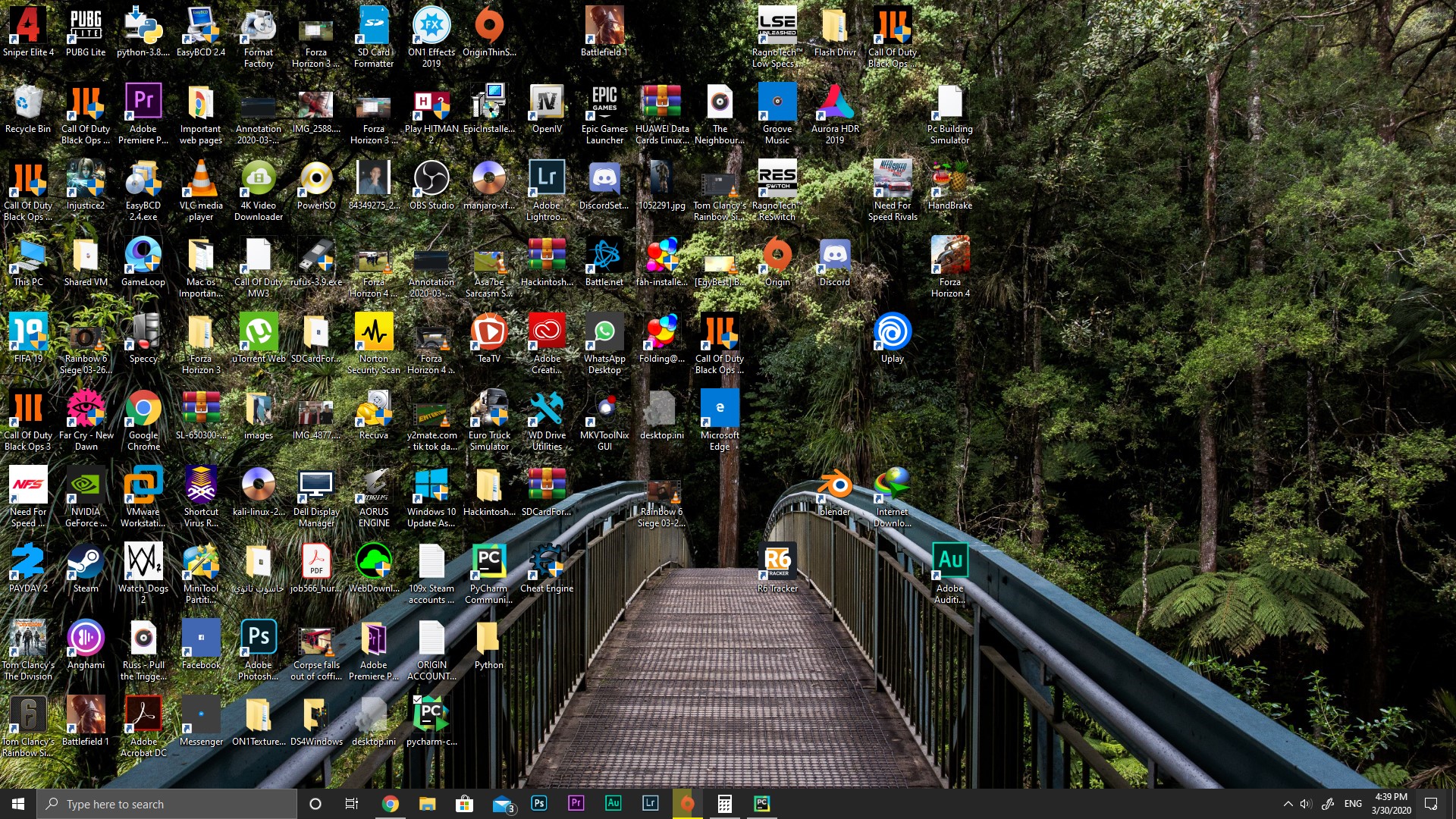Select the VLC media player icon
This screenshot has height=819, width=1456.
tap(201, 190)
